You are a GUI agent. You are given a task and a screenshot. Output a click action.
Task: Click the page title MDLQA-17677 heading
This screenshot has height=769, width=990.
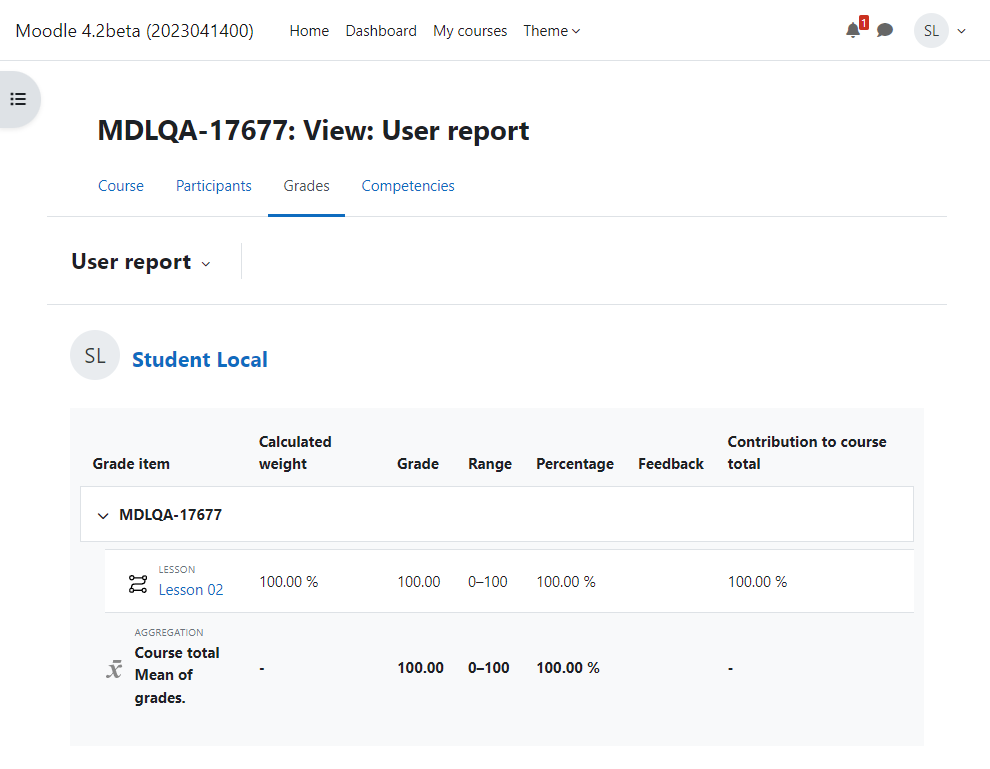[x=313, y=131]
